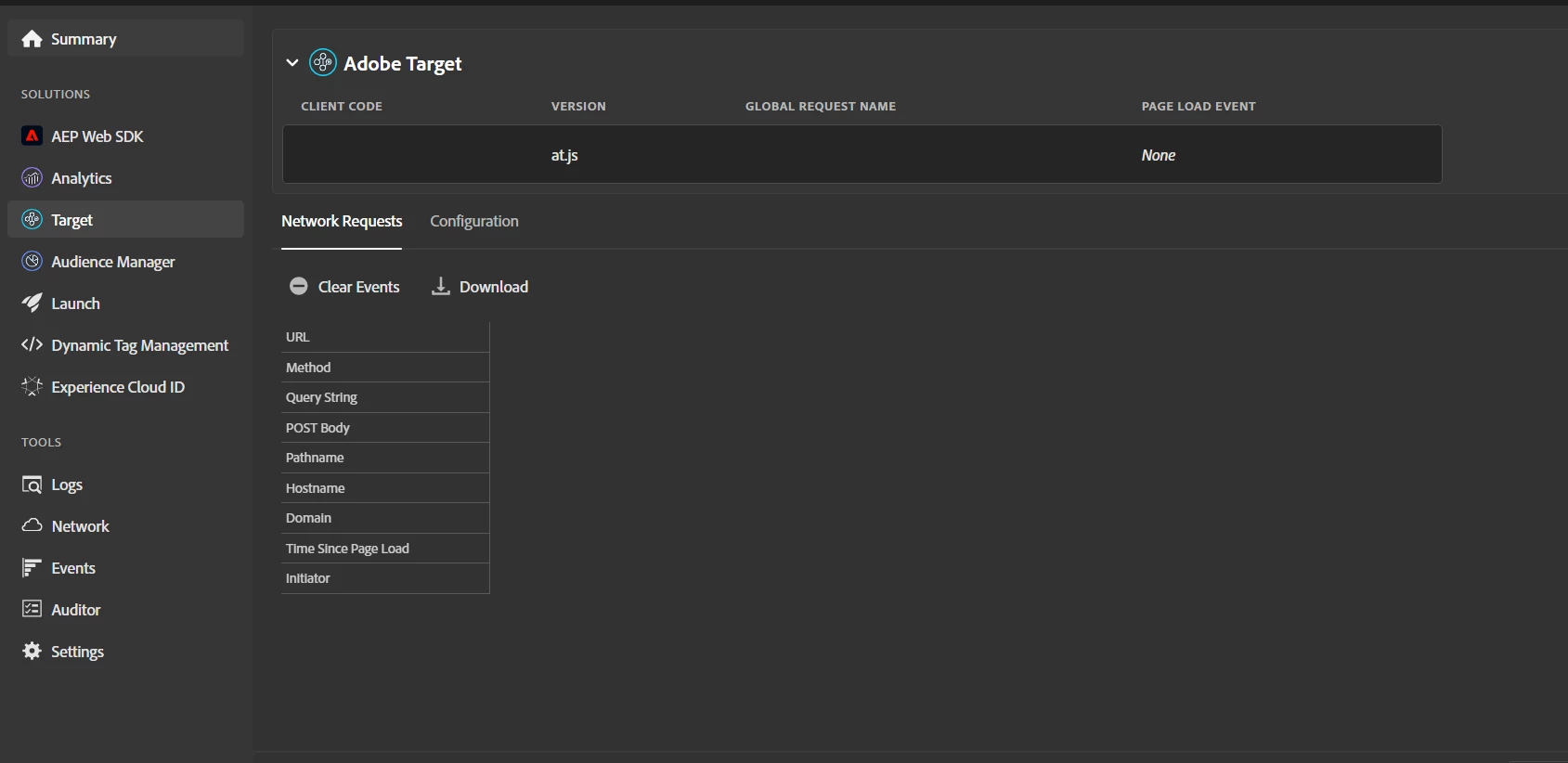Click the Settings gear icon
The height and width of the screenshot is (763, 1568).
pyautogui.click(x=32, y=651)
